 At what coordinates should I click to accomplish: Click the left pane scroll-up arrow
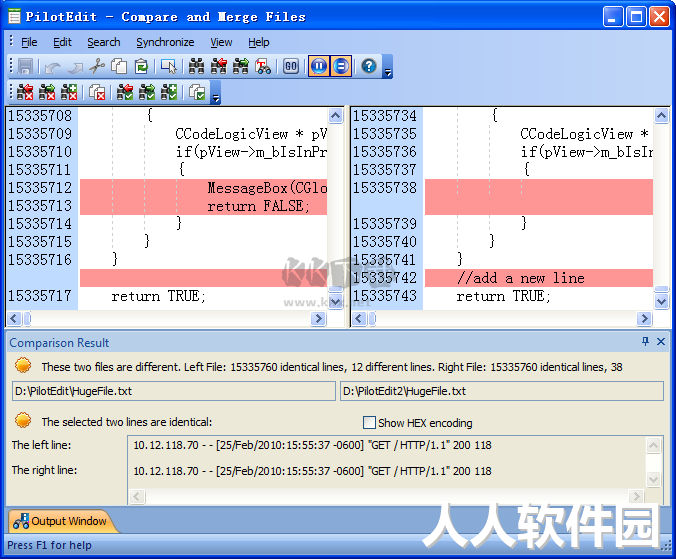click(335, 116)
